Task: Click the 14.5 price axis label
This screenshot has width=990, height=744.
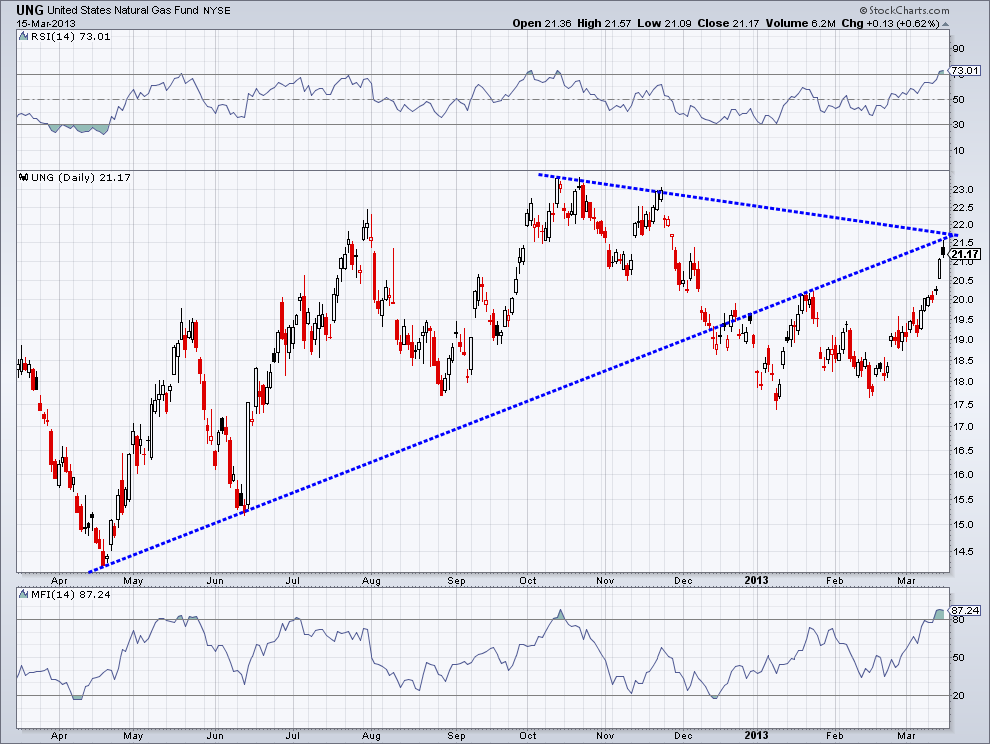Action: click(962, 551)
